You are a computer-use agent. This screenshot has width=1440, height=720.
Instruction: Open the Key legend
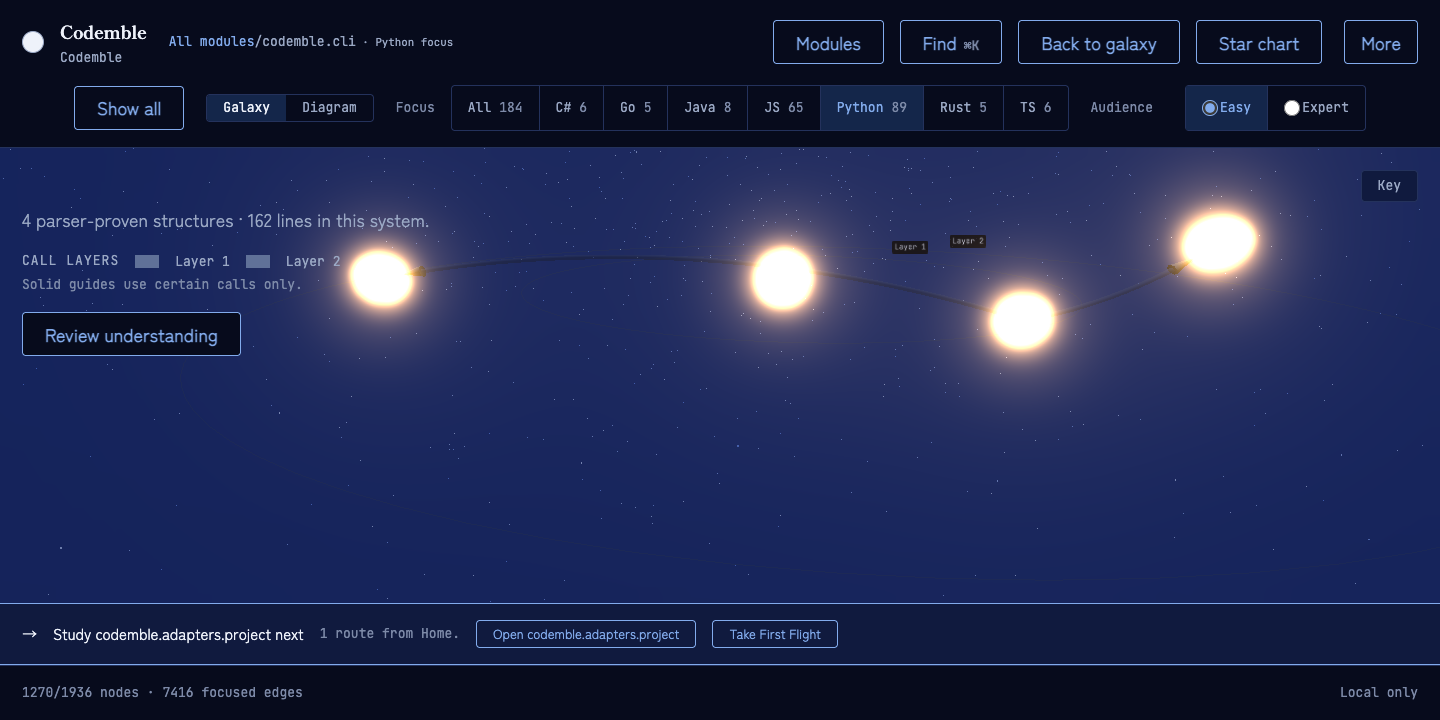(1389, 186)
